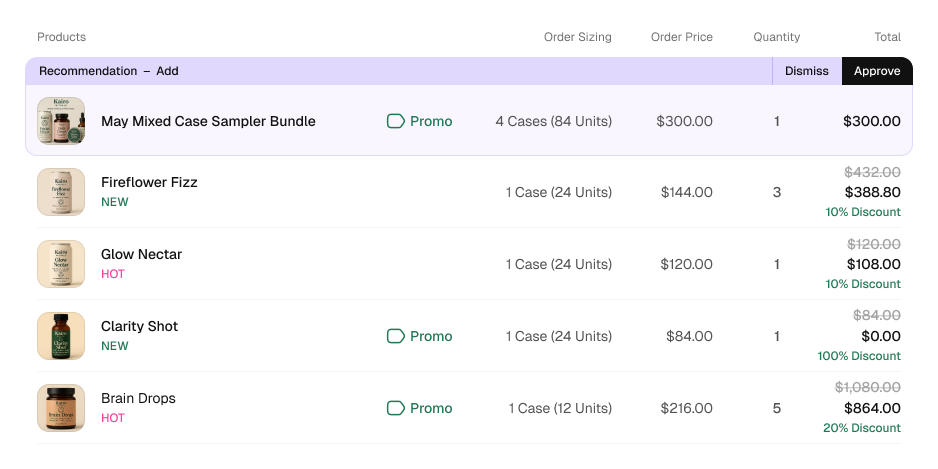Click the Order Sizing column header
Image resolution: width=938 pixels, height=469 pixels.
click(x=578, y=37)
